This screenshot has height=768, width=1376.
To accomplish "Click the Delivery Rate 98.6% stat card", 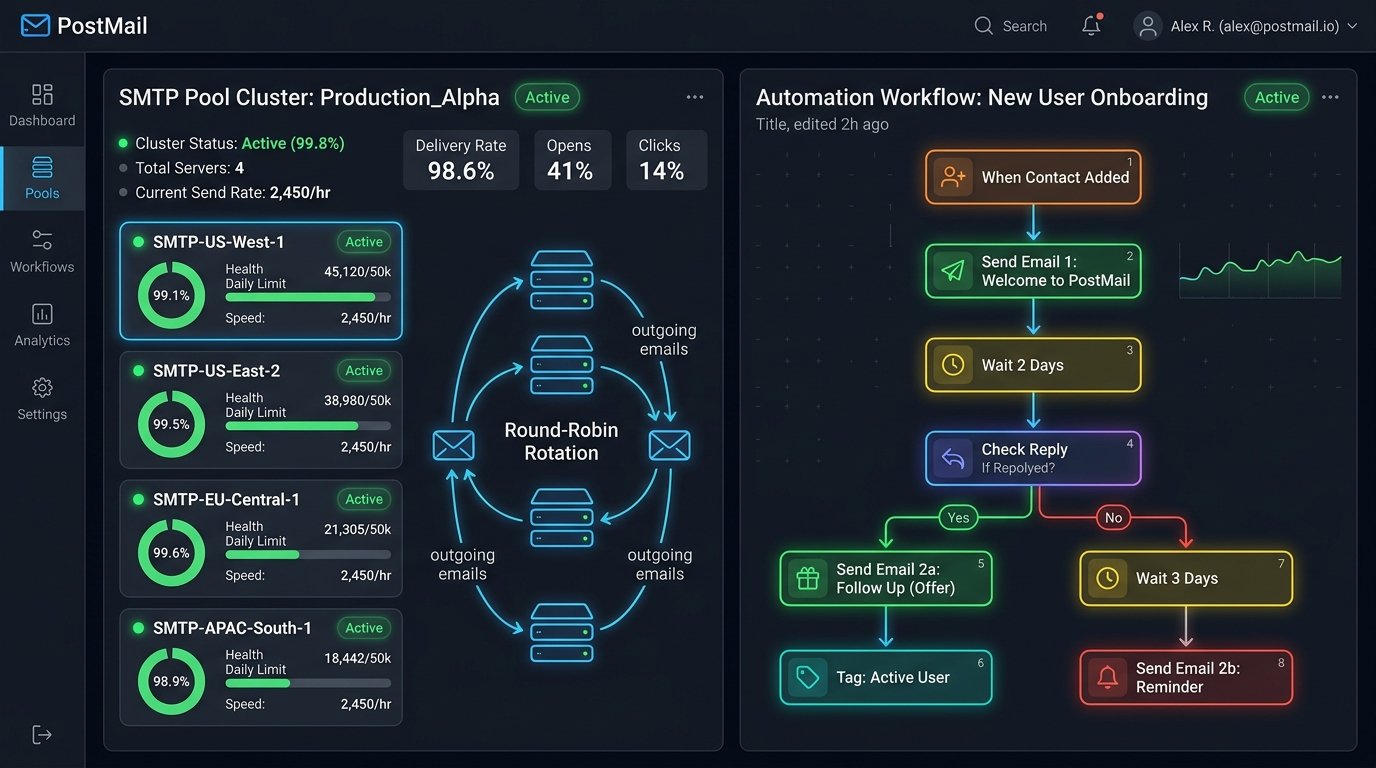I will (461, 160).
